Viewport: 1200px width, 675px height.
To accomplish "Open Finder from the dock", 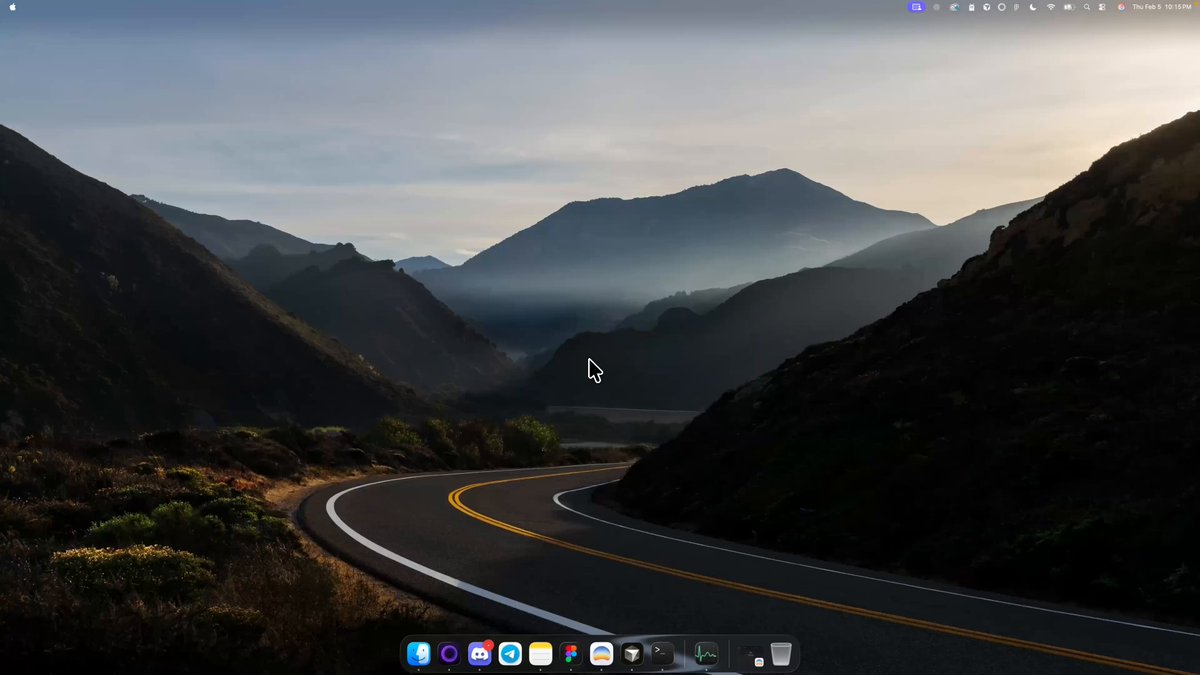I will point(419,654).
